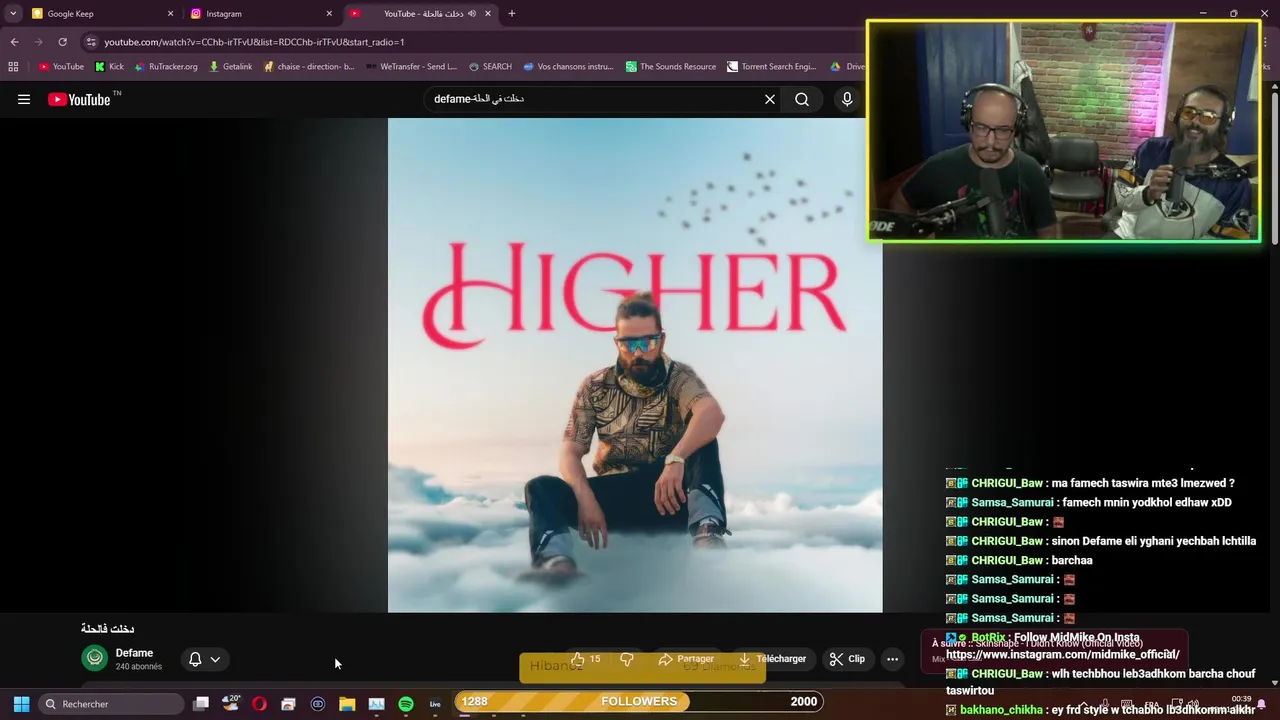
Task: Open Defame channel avatar
Action: [95, 658]
